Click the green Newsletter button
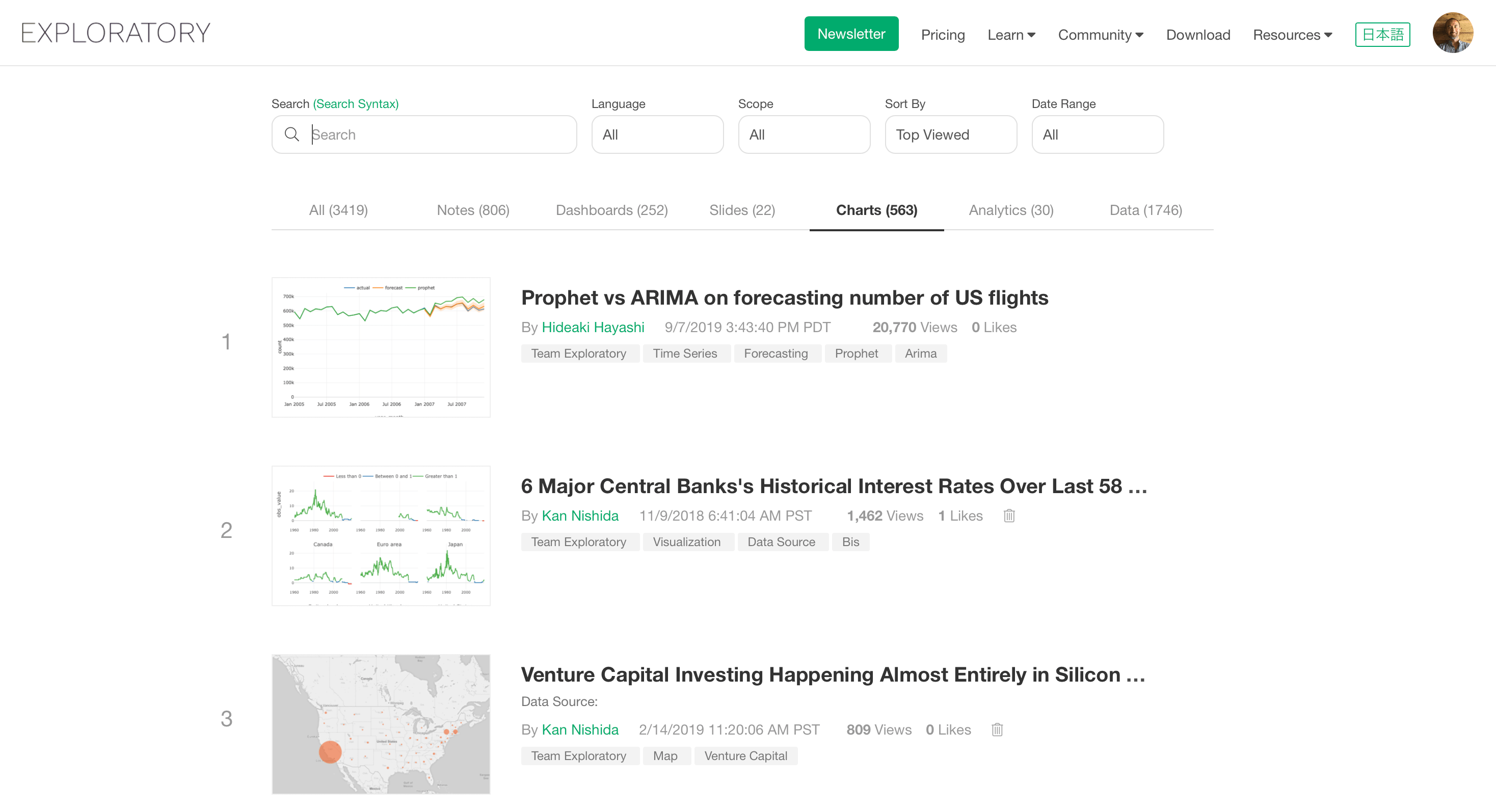1496x812 pixels. coord(851,34)
